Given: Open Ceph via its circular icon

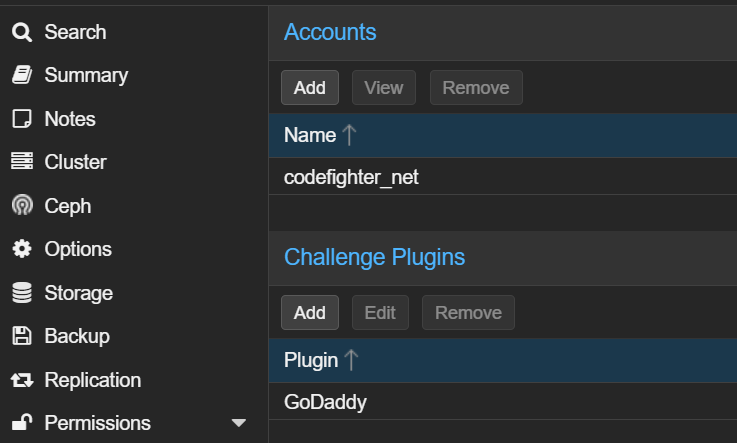Looking at the screenshot, I should click(x=22, y=205).
